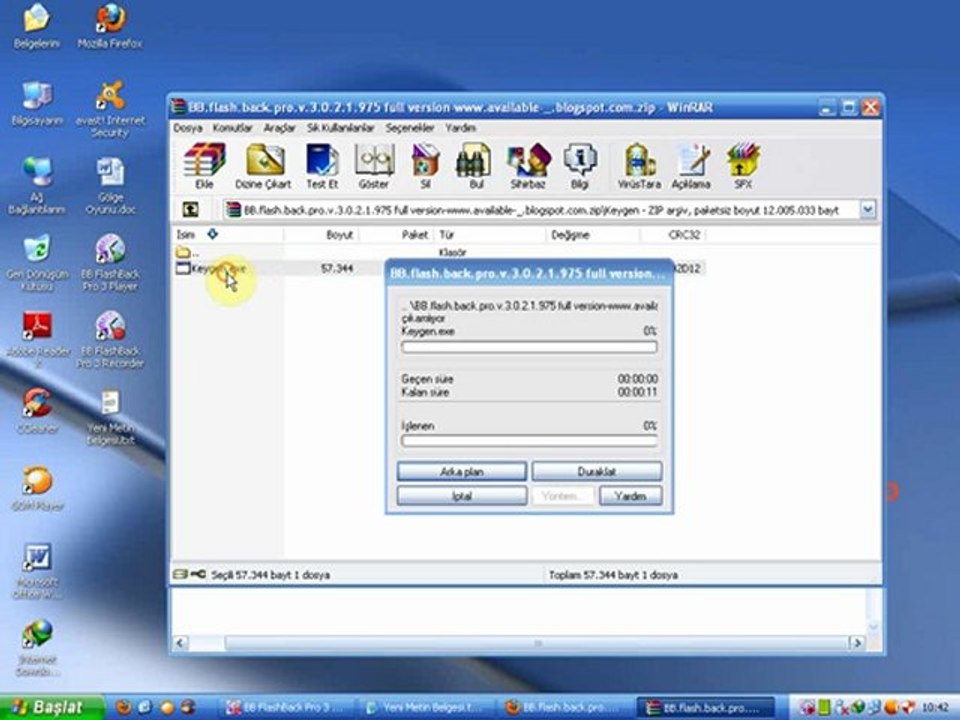
Task: Click the up one level folder button
Action: pyautogui.click(x=190, y=210)
